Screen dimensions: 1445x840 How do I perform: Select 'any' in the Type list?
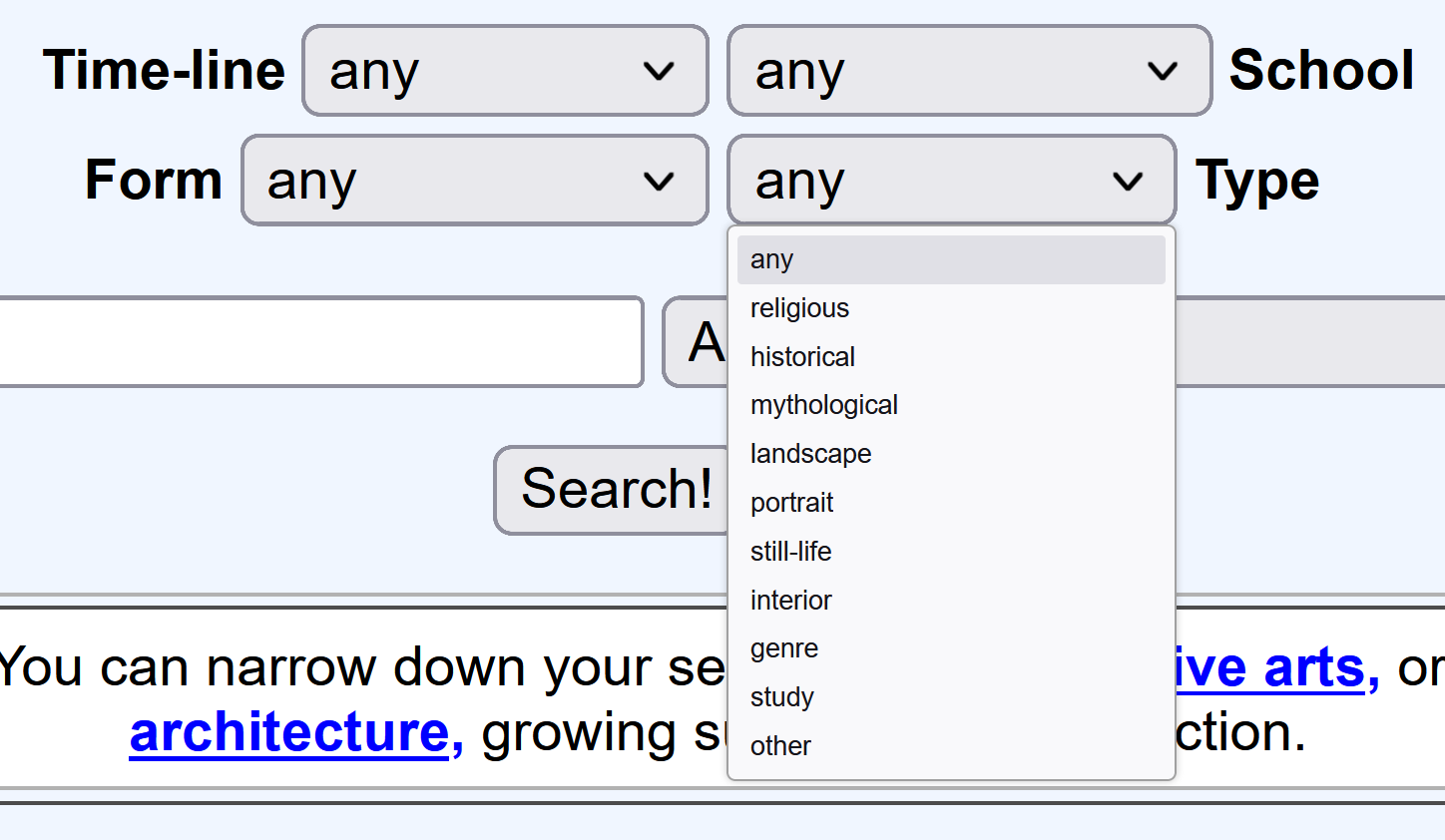950,259
